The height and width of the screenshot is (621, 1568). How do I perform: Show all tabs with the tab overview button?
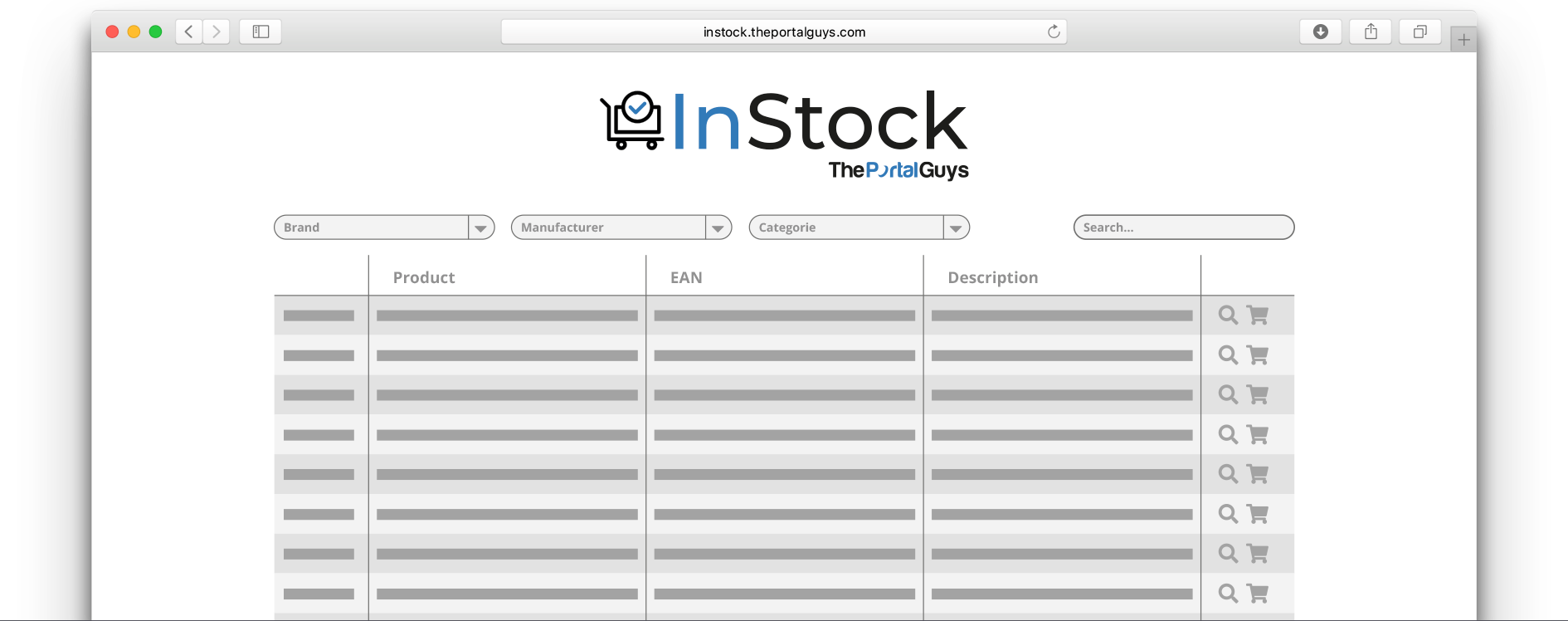click(x=1420, y=32)
